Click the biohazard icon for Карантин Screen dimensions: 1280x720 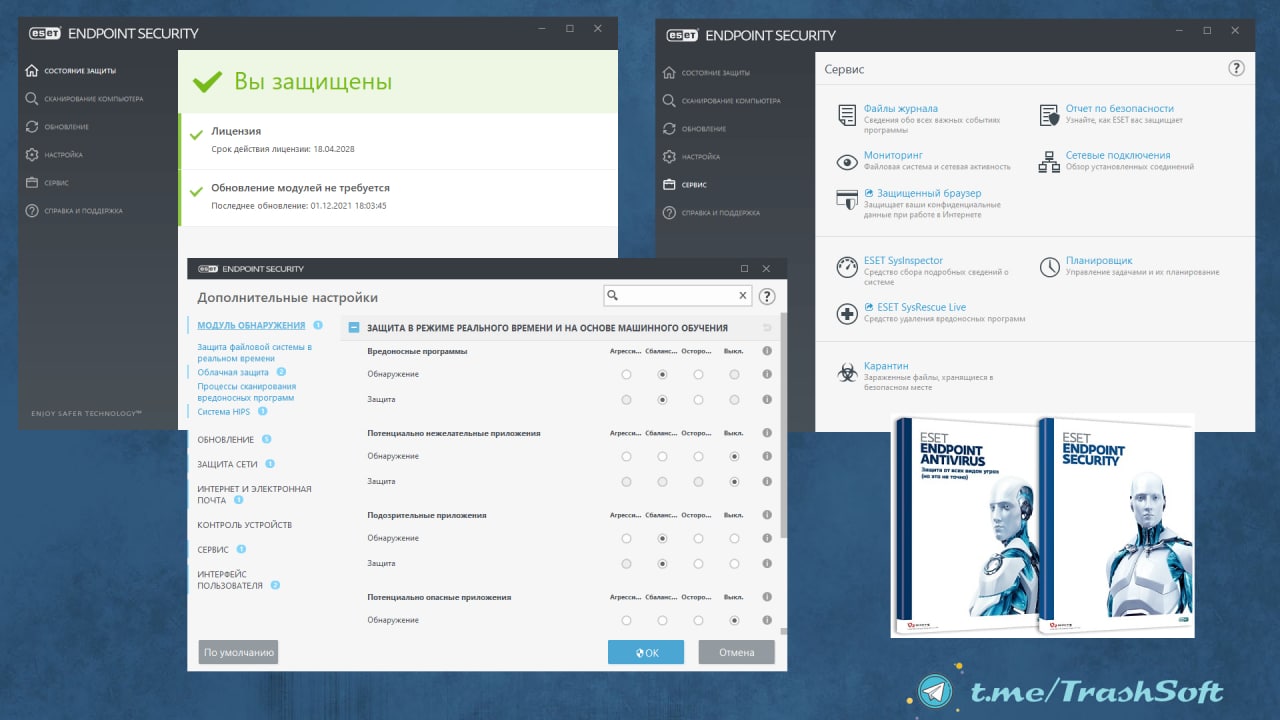[x=847, y=372]
